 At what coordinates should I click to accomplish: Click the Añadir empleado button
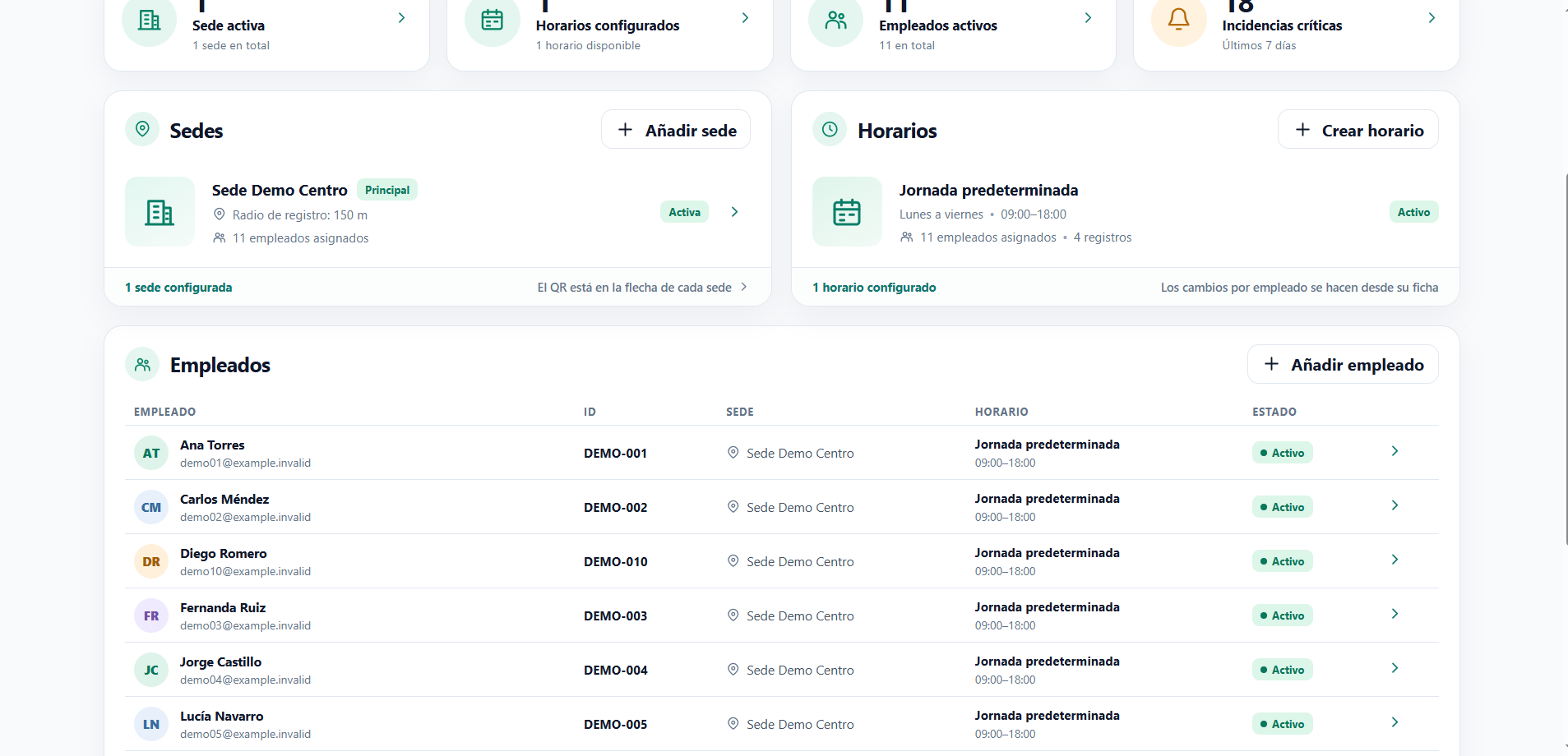[1343, 364]
